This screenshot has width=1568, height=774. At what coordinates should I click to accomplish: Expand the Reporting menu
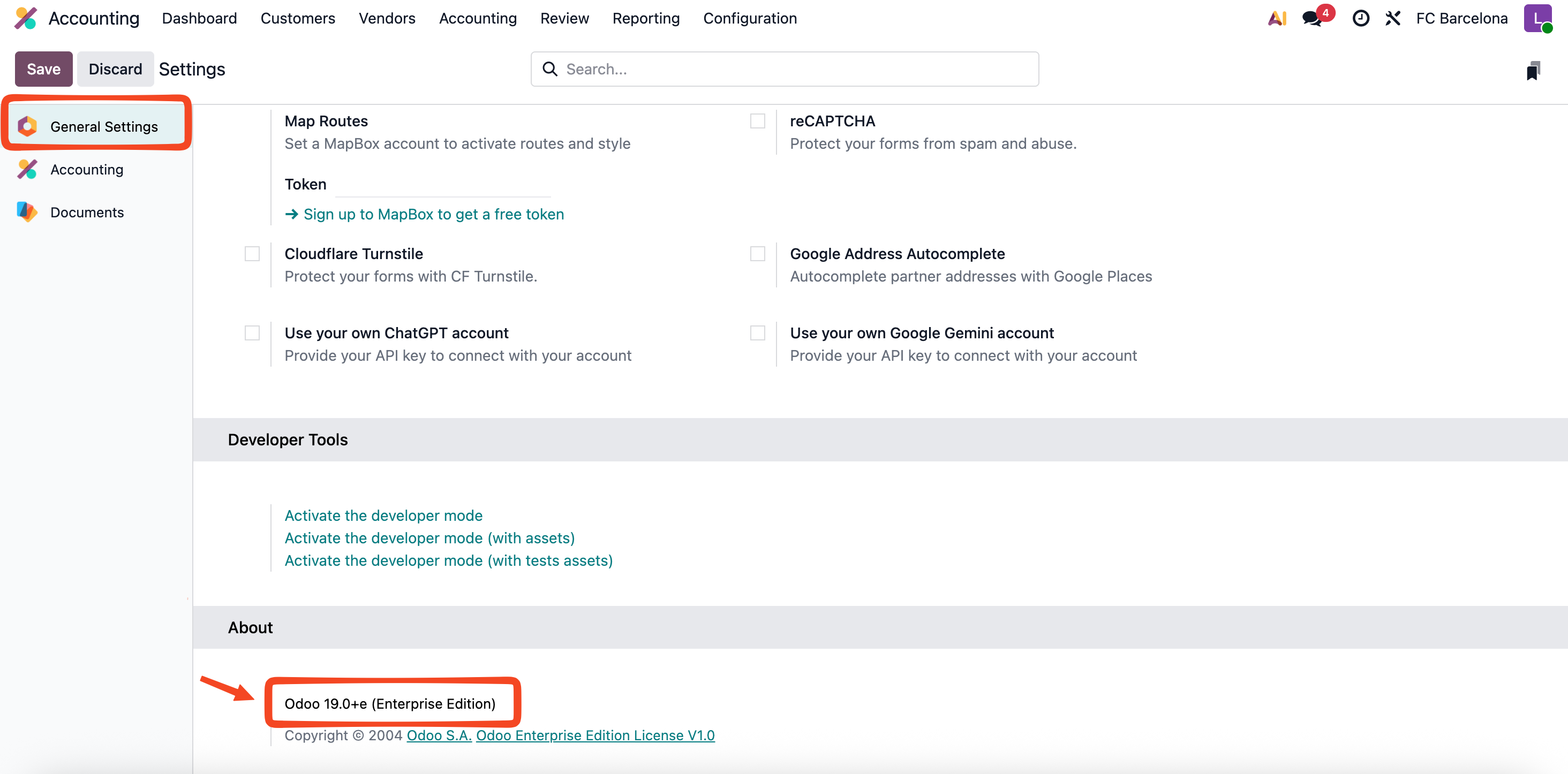pyautogui.click(x=645, y=18)
